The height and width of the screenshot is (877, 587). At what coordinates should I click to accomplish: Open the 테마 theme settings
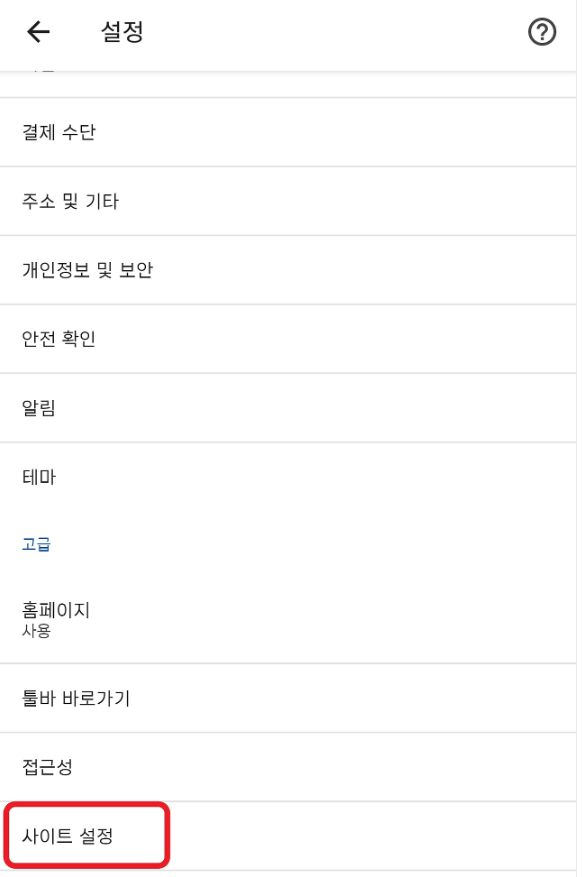[x=38, y=477]
